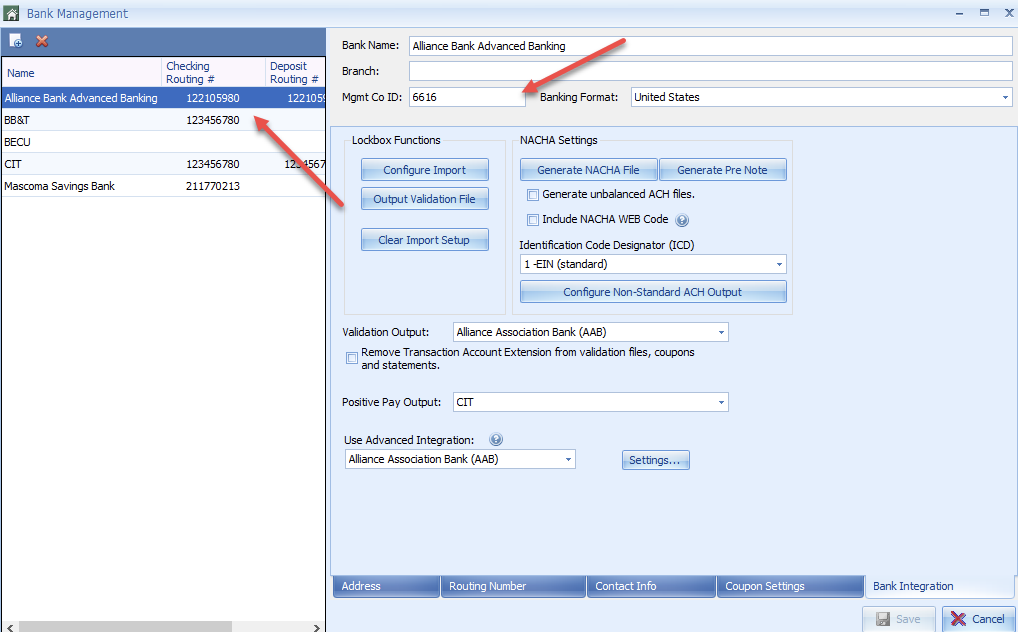The image size is (1018, 632).
Task: Click the Cancel button
Action: click(x=978, y=619)
